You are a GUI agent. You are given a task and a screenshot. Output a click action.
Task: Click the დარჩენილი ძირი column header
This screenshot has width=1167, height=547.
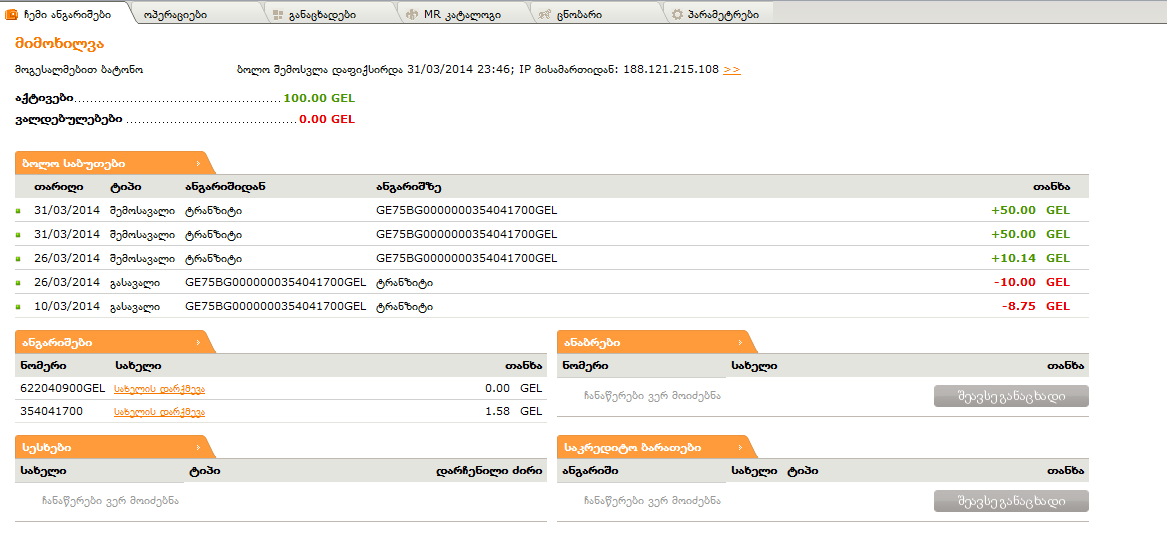coord(488,470)
